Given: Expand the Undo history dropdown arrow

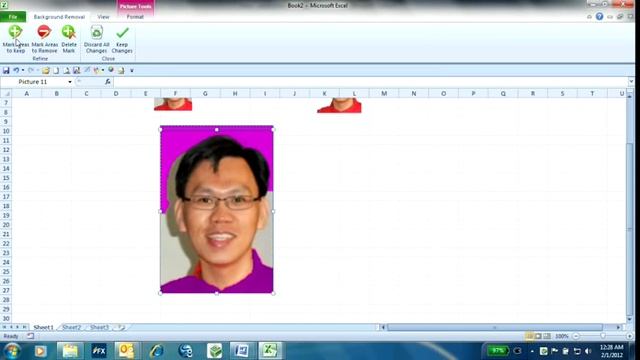Looking at the screenshot, I should point(22,71).
